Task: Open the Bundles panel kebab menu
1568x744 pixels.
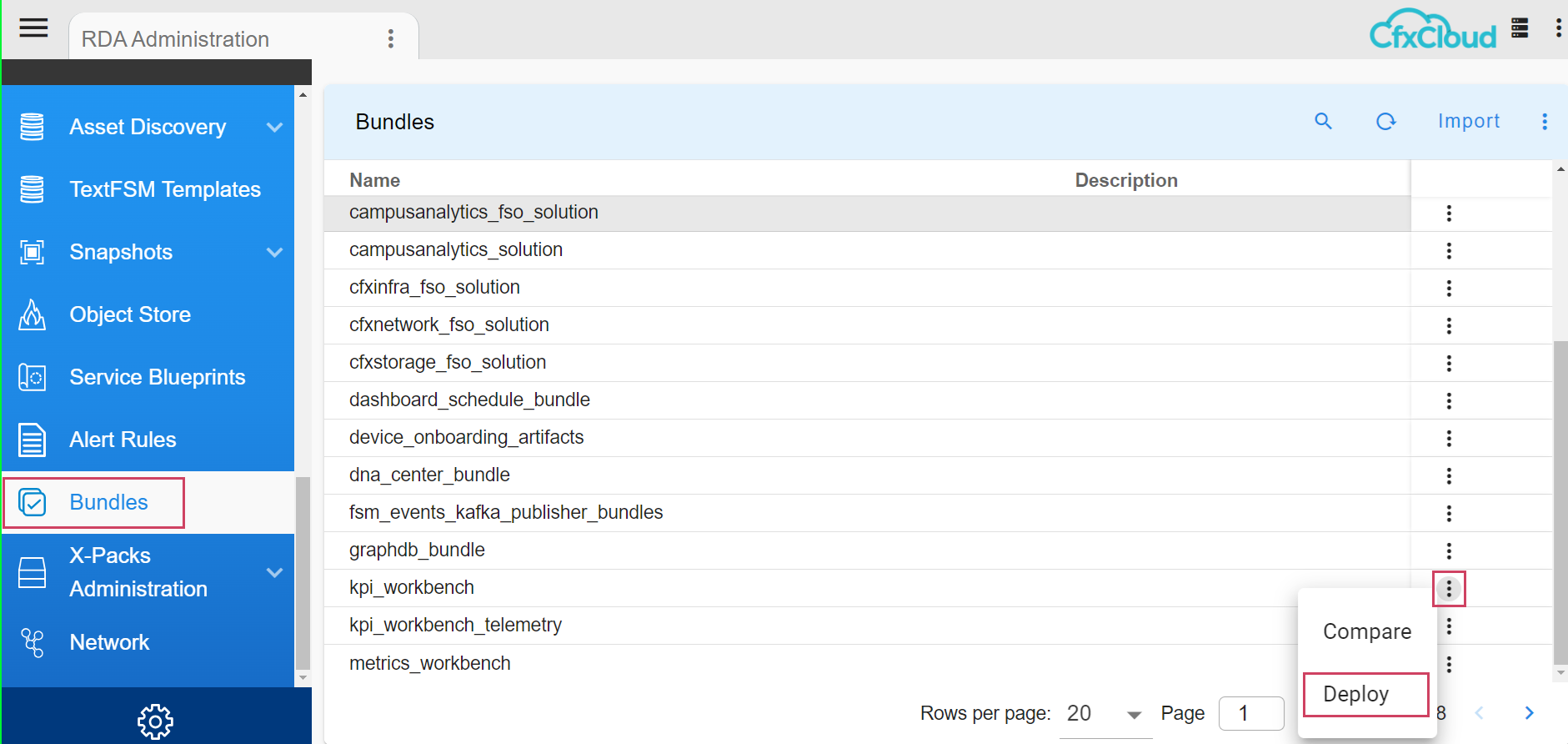Action: 1544,122
